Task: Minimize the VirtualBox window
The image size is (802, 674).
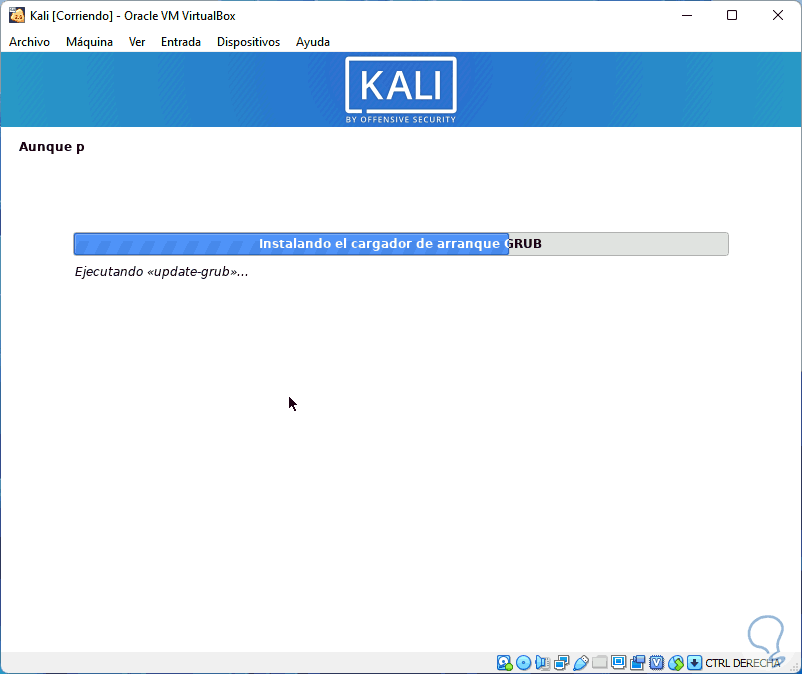Action: coord(687,15)
